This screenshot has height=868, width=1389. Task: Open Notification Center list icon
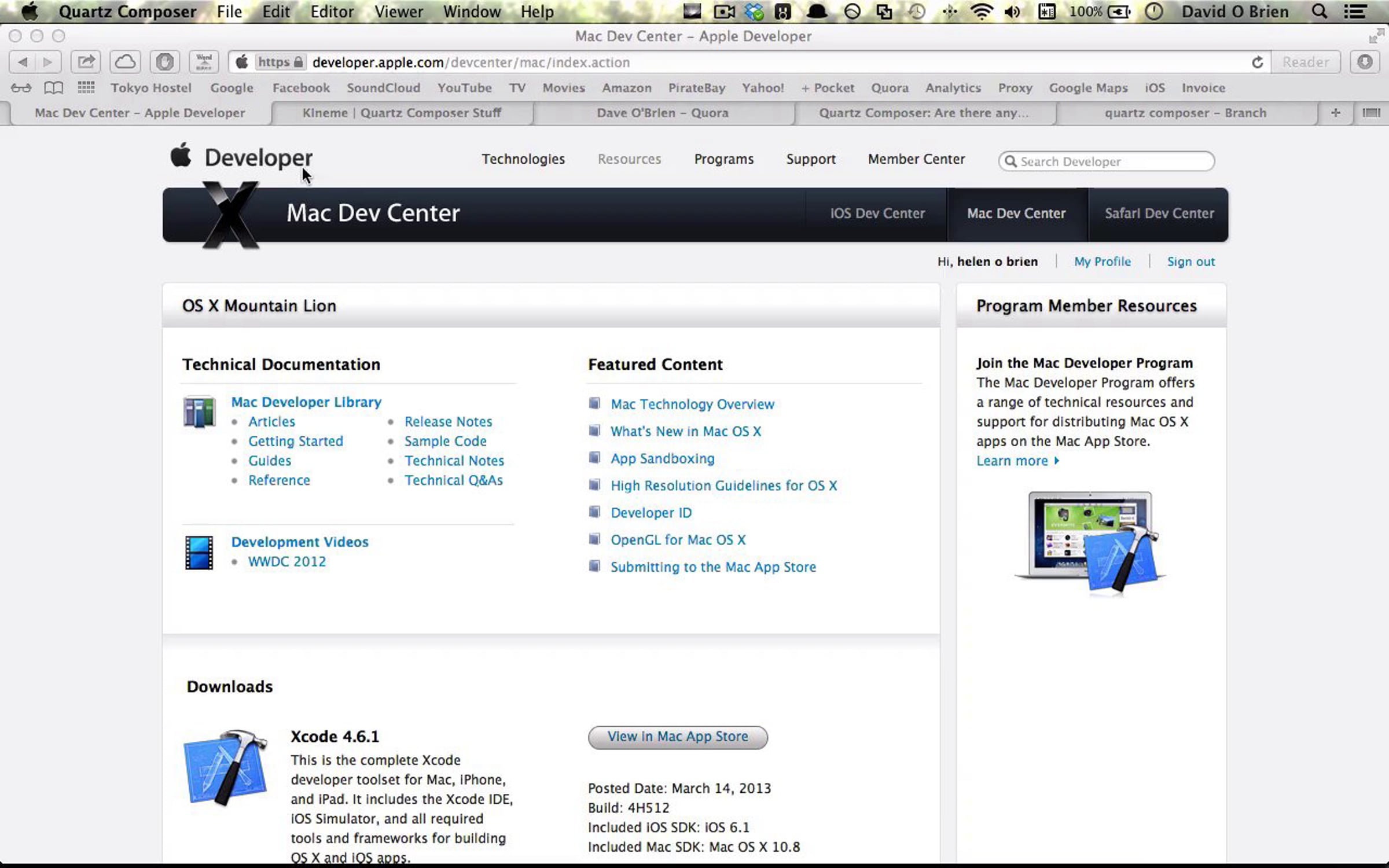1355,12
